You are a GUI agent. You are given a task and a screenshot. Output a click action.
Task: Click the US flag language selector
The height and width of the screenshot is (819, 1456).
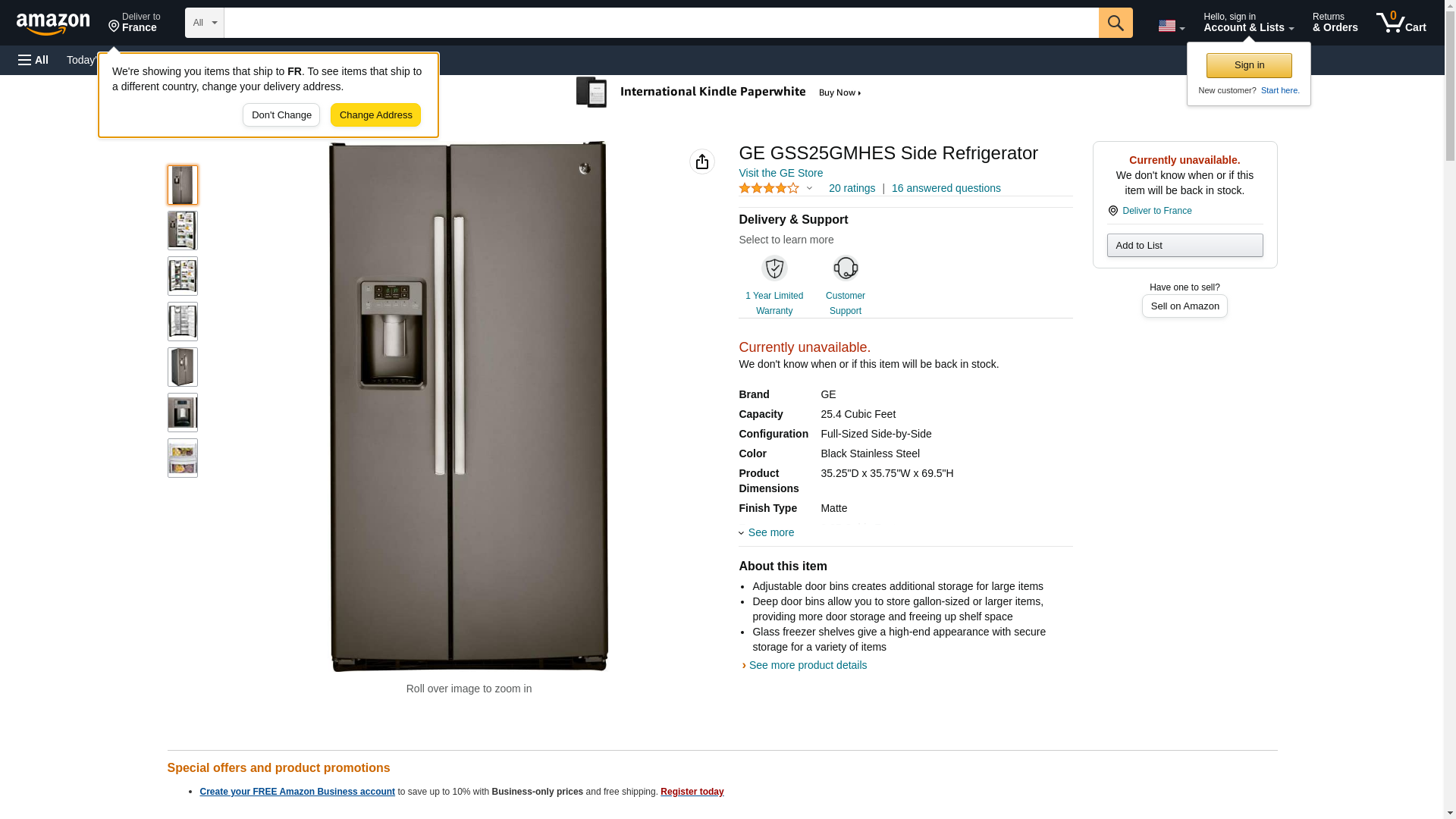click(x=1170, y=26)
